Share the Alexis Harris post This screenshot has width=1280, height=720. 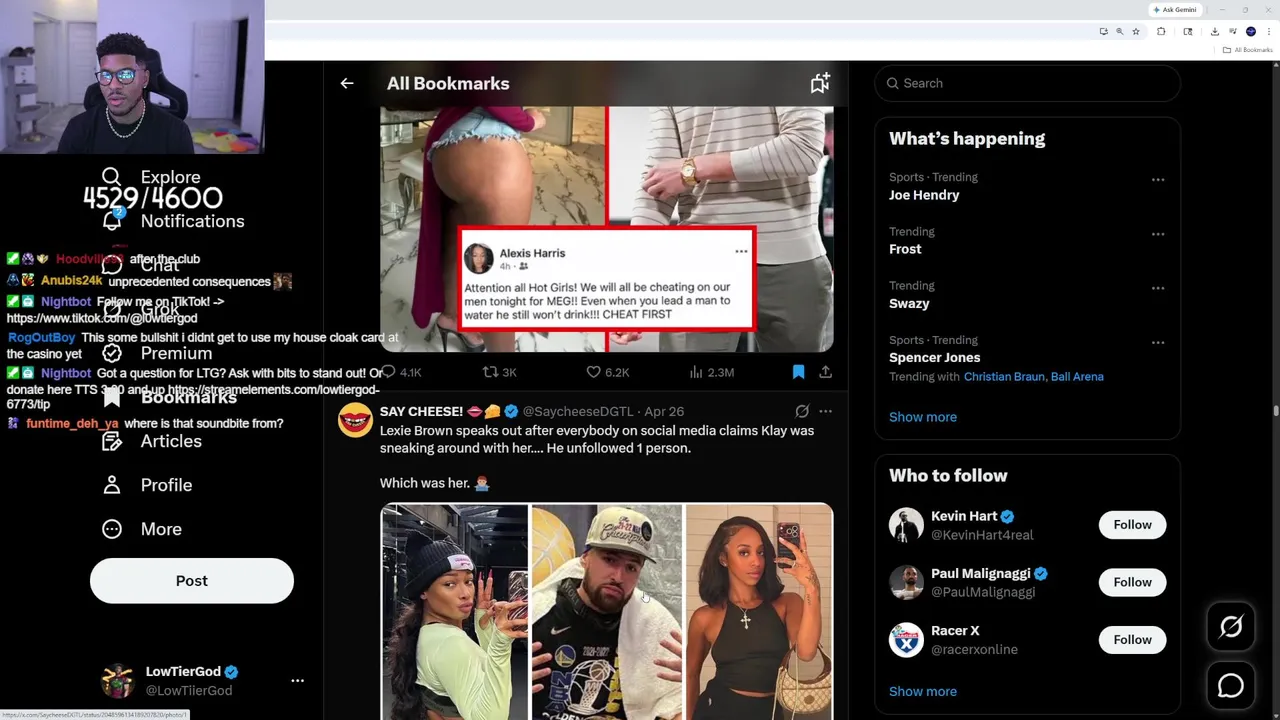tap(825, 372)
